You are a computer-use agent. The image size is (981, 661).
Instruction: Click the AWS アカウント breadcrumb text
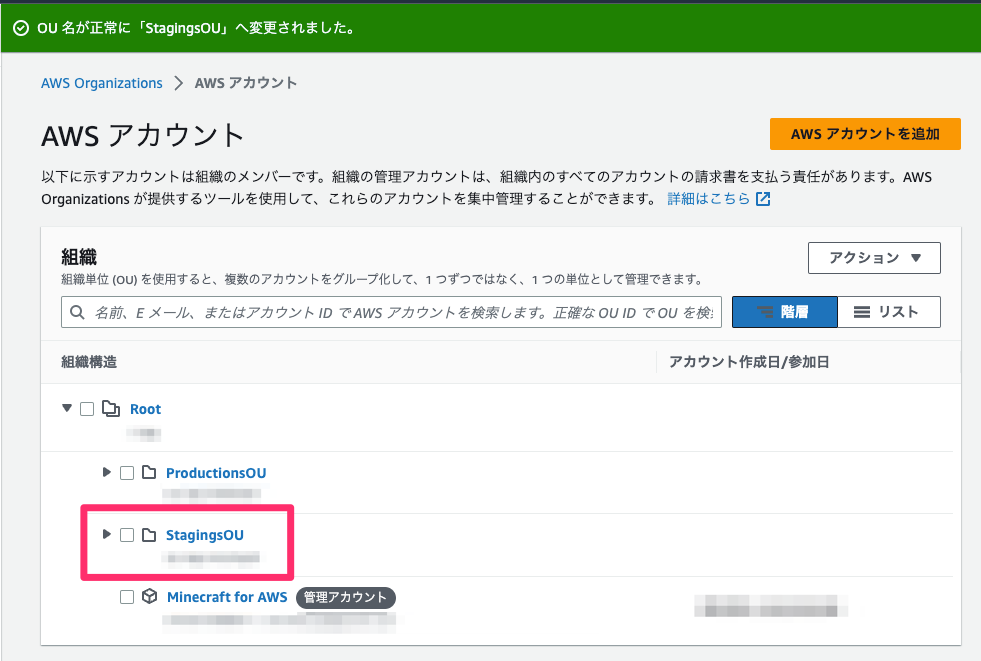(246, 83)
